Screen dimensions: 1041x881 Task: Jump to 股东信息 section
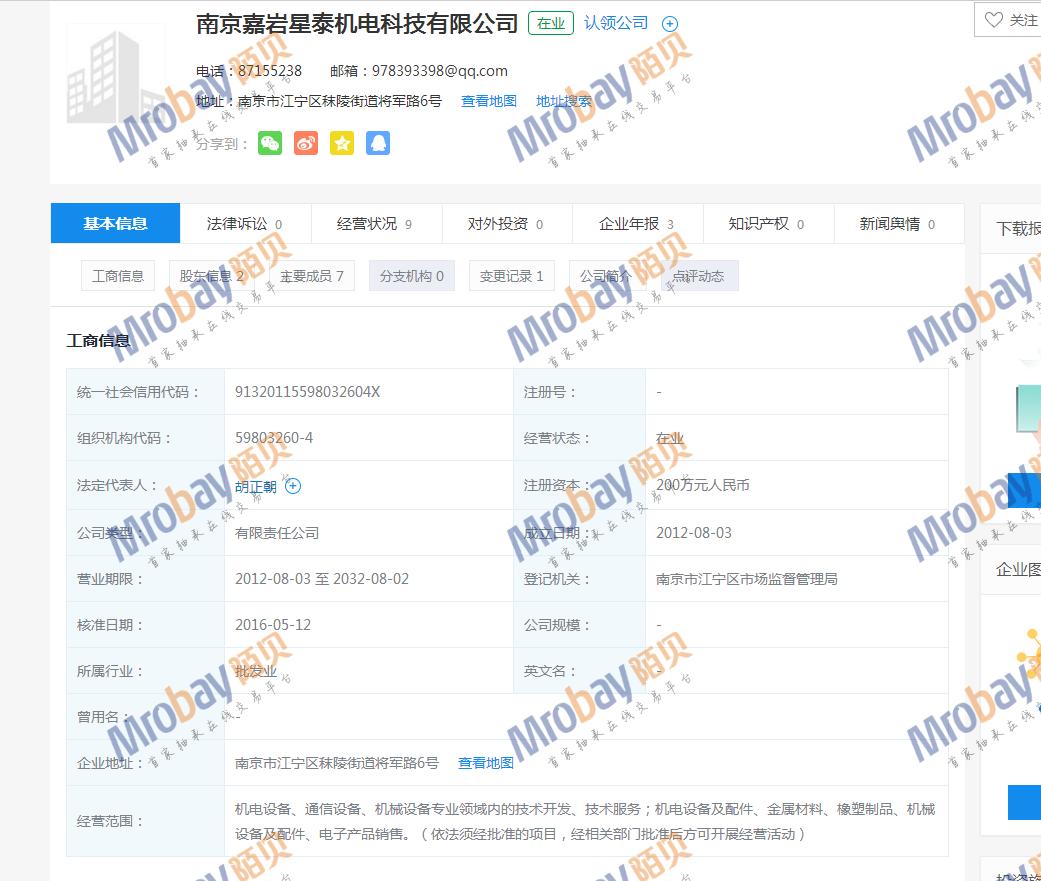211,276
